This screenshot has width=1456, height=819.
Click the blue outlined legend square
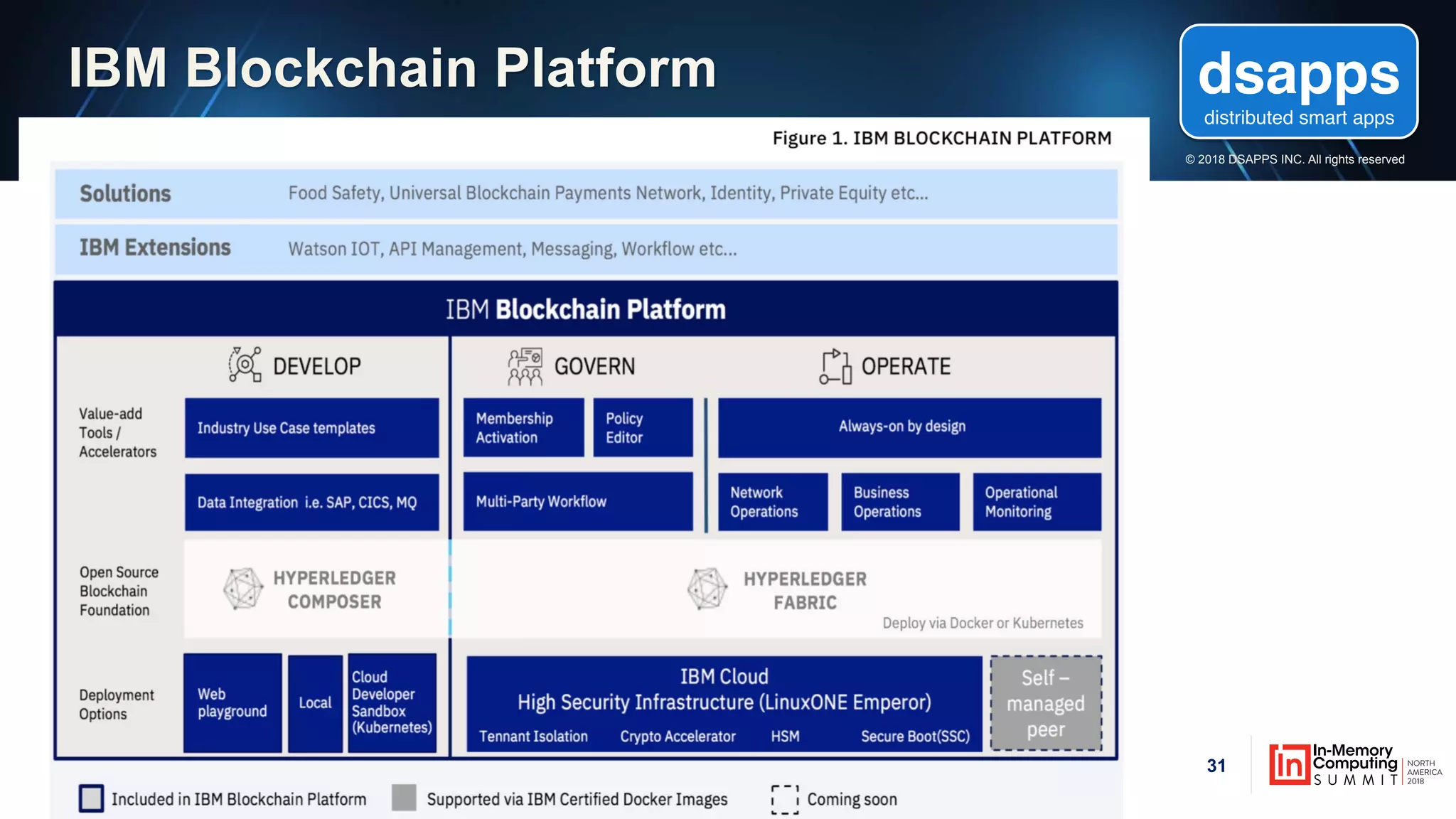click(x=91, y=798)
